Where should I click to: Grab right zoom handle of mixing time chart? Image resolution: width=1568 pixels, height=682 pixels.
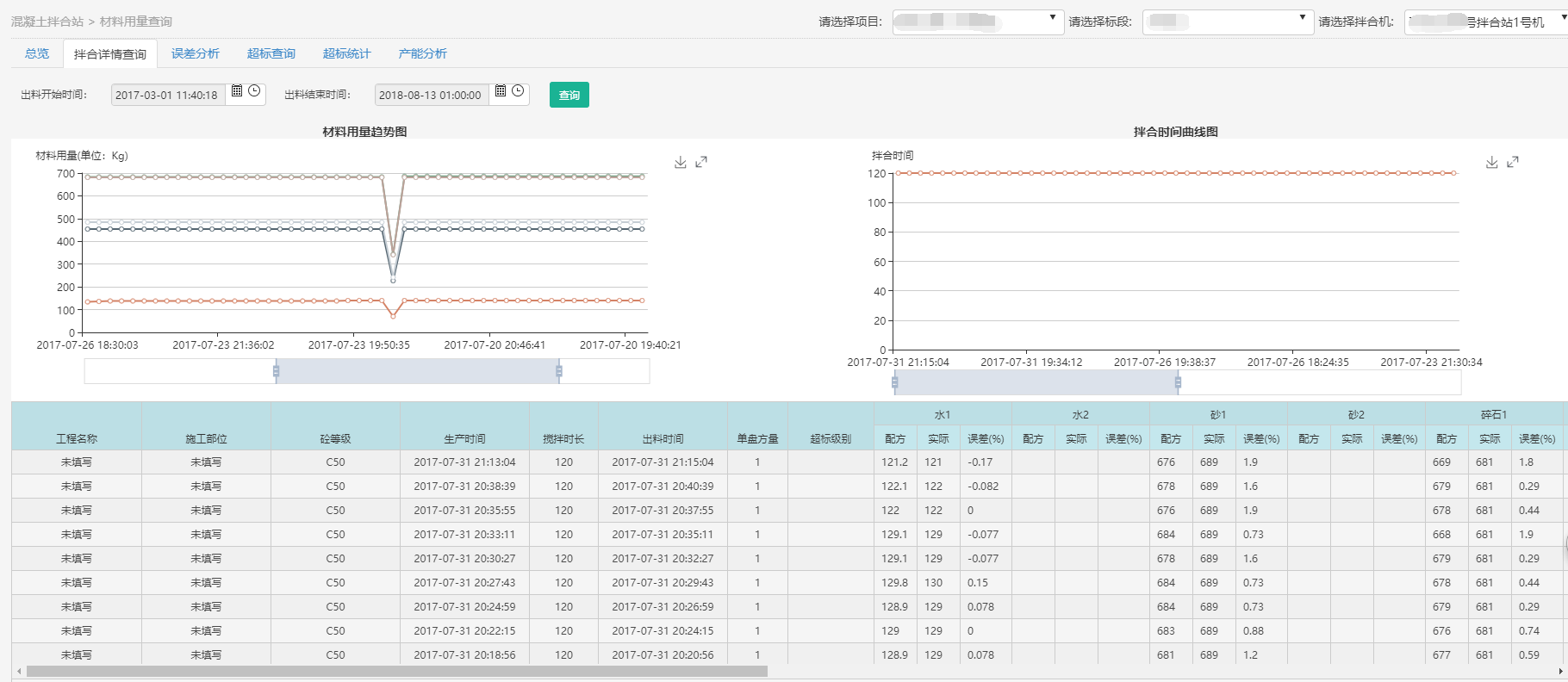click(x=1178, y=382)
